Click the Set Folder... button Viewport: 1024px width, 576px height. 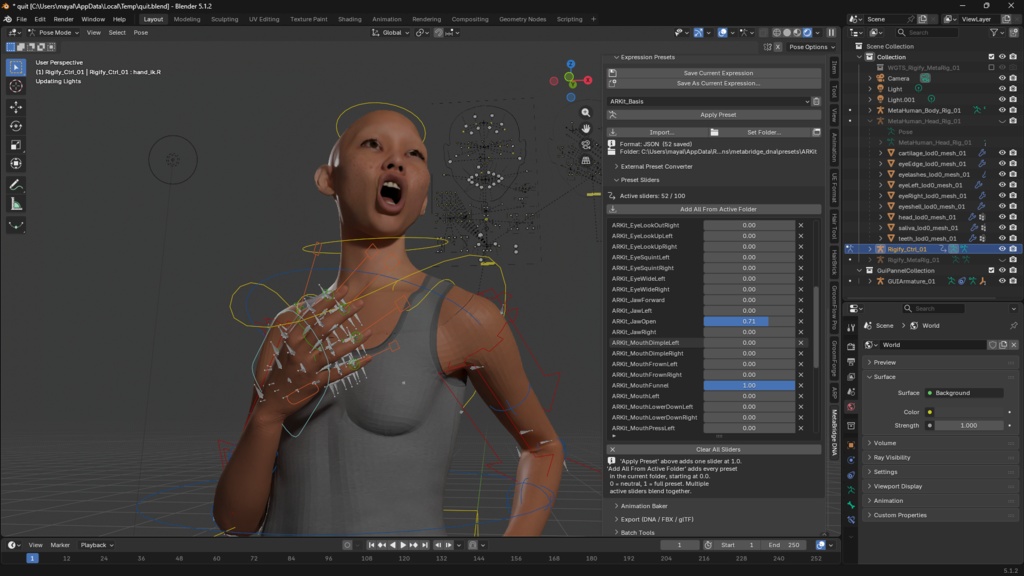pos(760,132)
